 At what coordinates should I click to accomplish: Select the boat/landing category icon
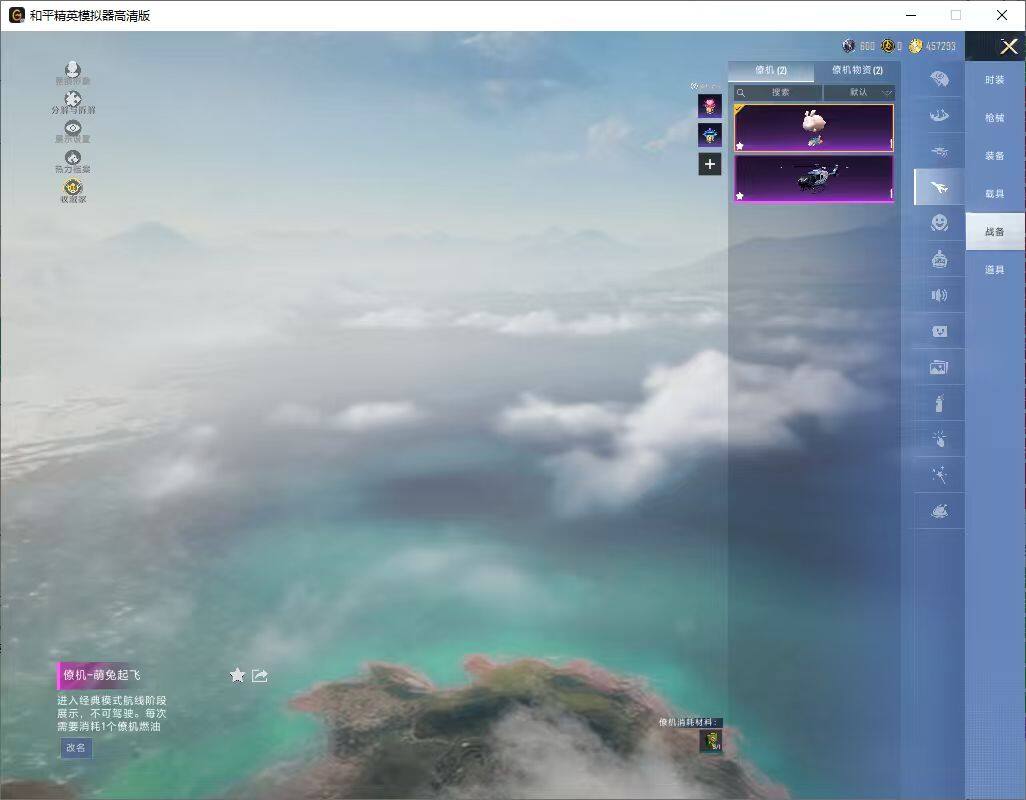[x=940, y=116]
